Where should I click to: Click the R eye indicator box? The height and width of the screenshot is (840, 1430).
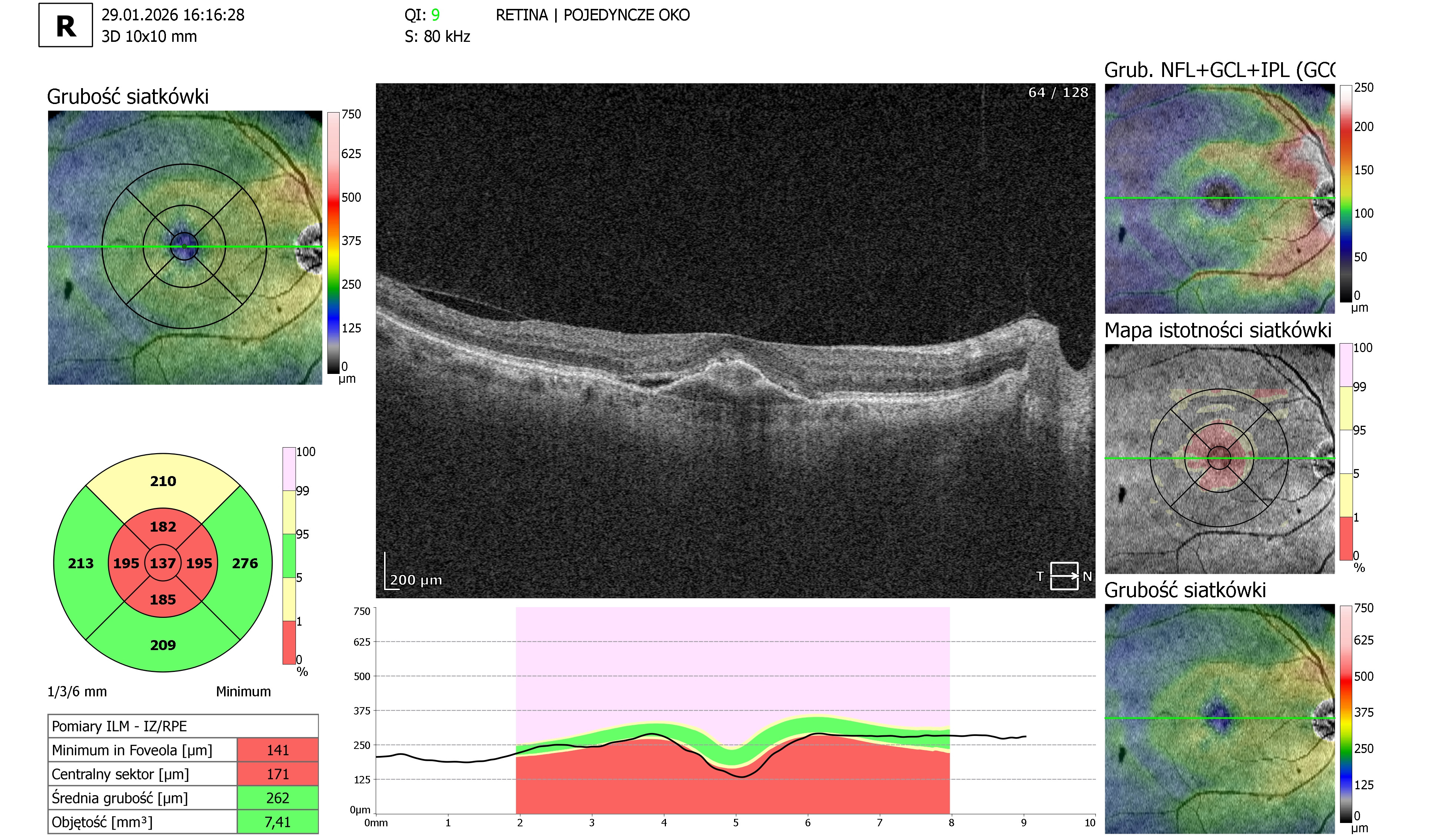click(66, 25)
